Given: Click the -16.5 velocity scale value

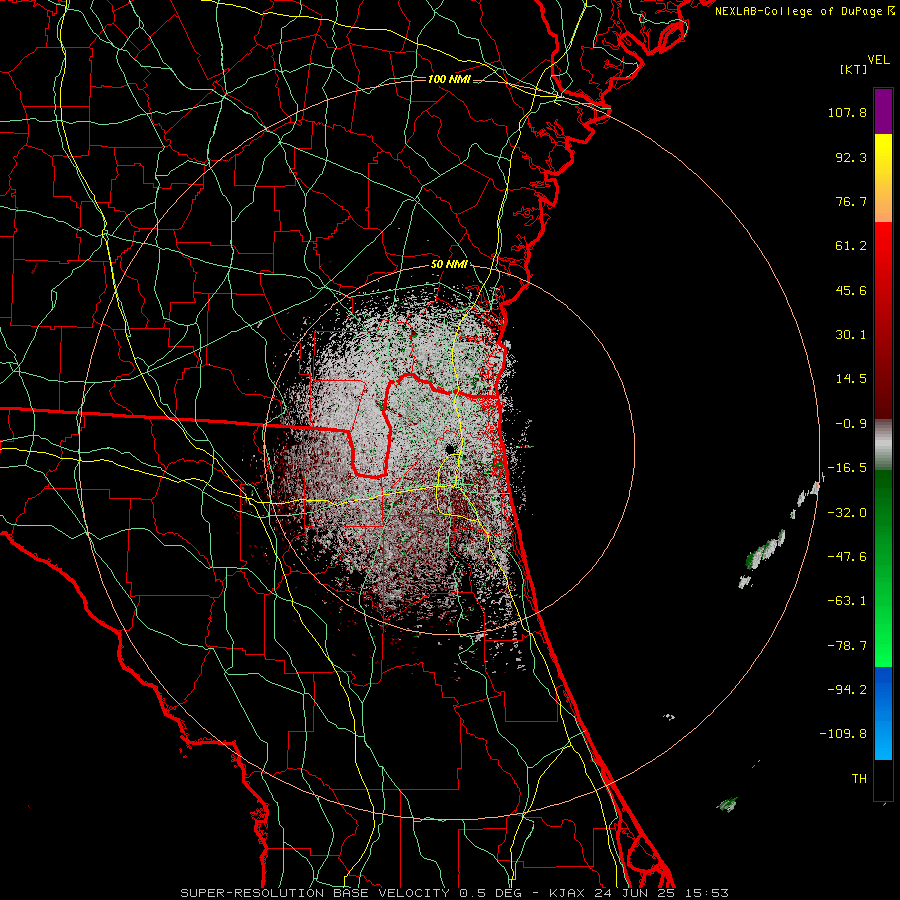Looking at the screenshot, I should click(x=847, y=468).
